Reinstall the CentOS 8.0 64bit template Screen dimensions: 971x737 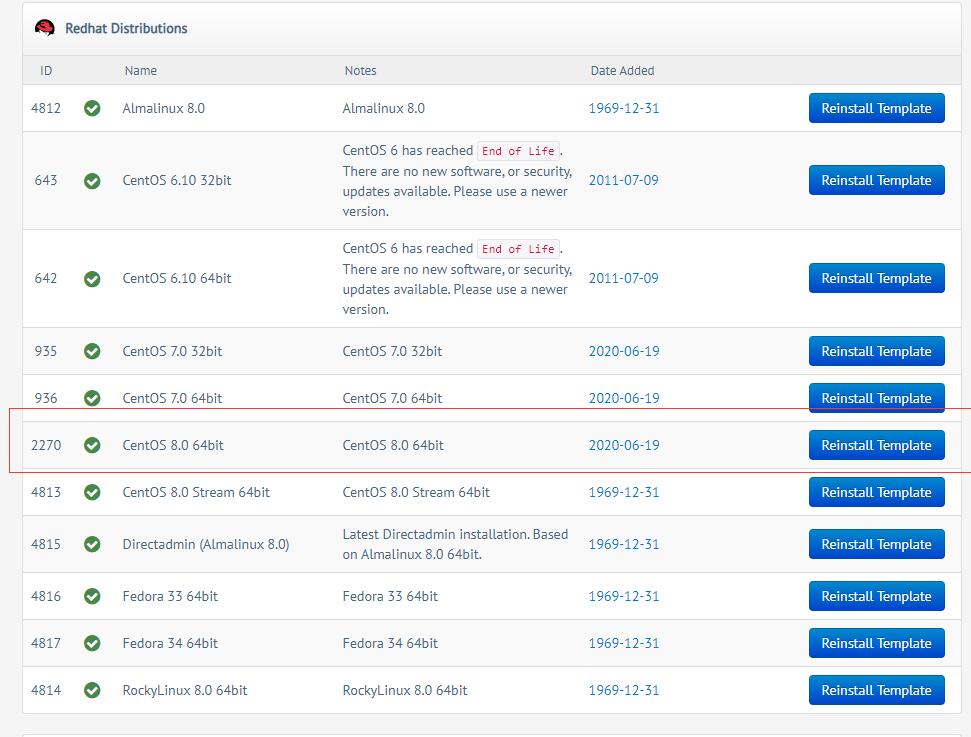pos(876,445)
